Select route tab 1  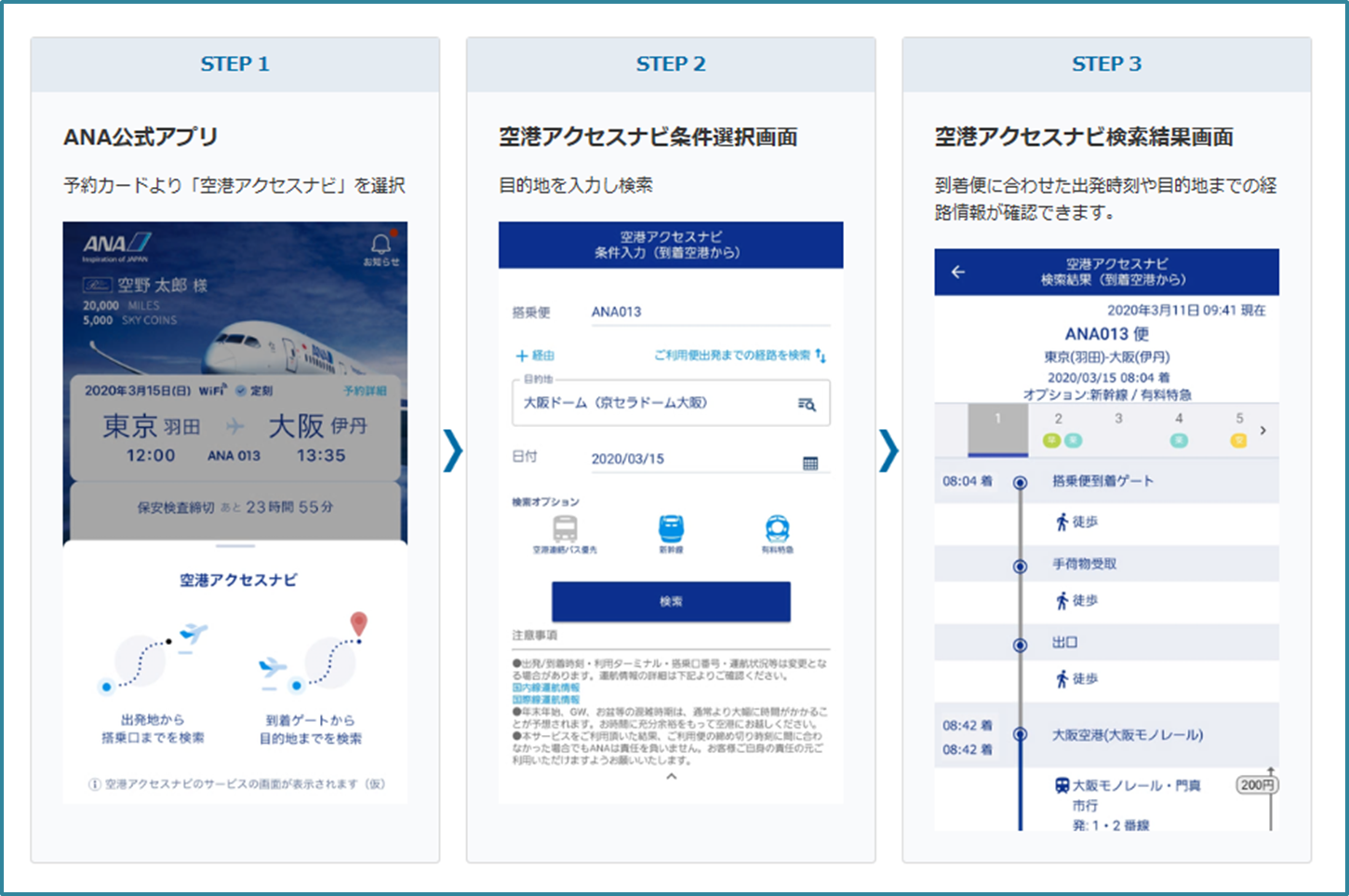coord(998,430)
